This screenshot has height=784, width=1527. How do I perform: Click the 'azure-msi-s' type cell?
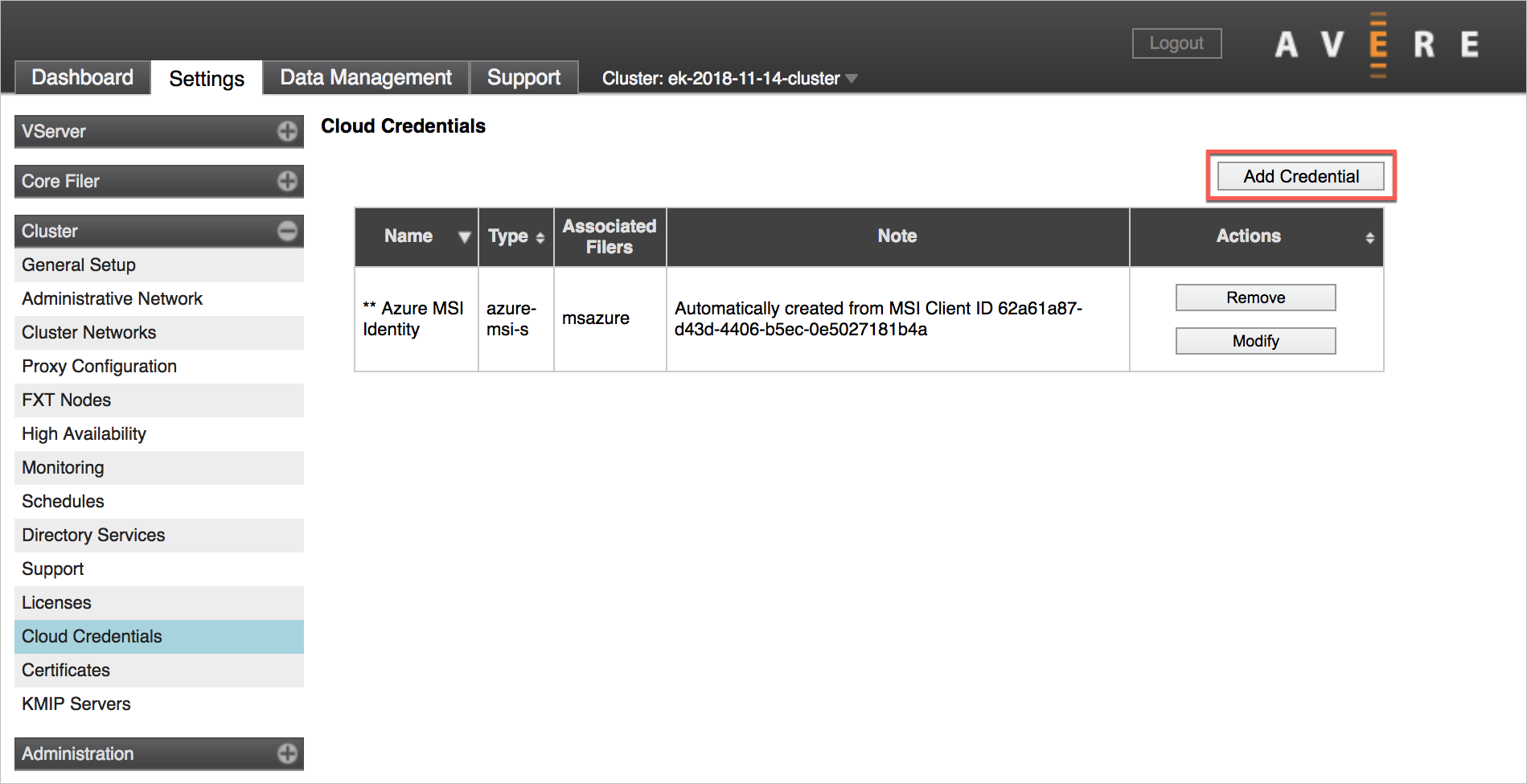pos(515,319)
